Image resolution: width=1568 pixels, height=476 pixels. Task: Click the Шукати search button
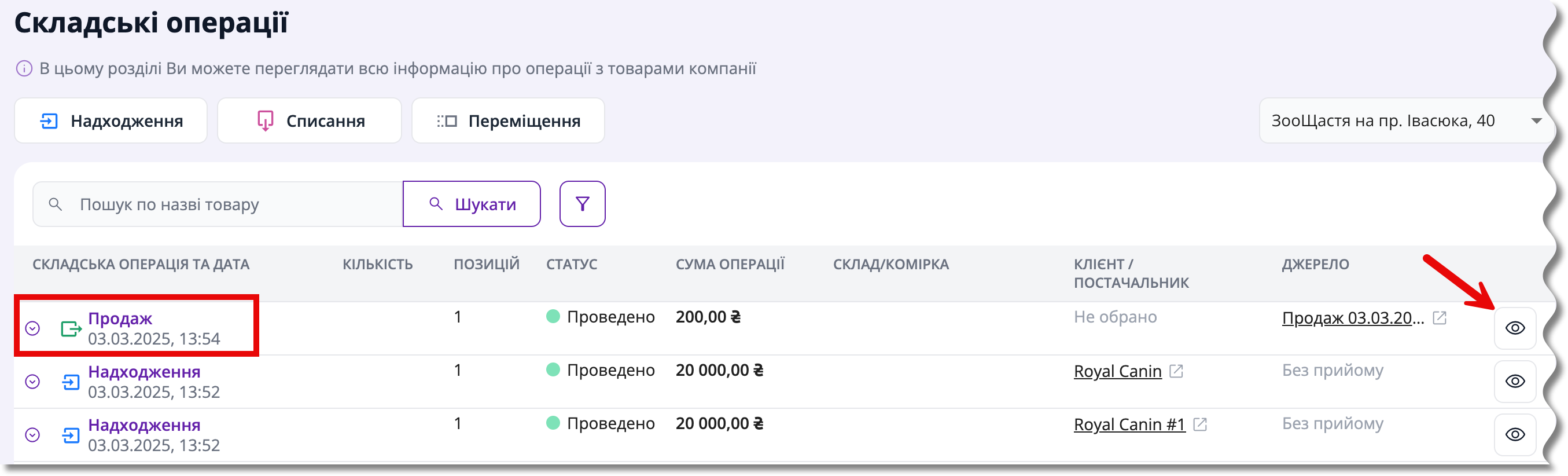click(472, 204)
